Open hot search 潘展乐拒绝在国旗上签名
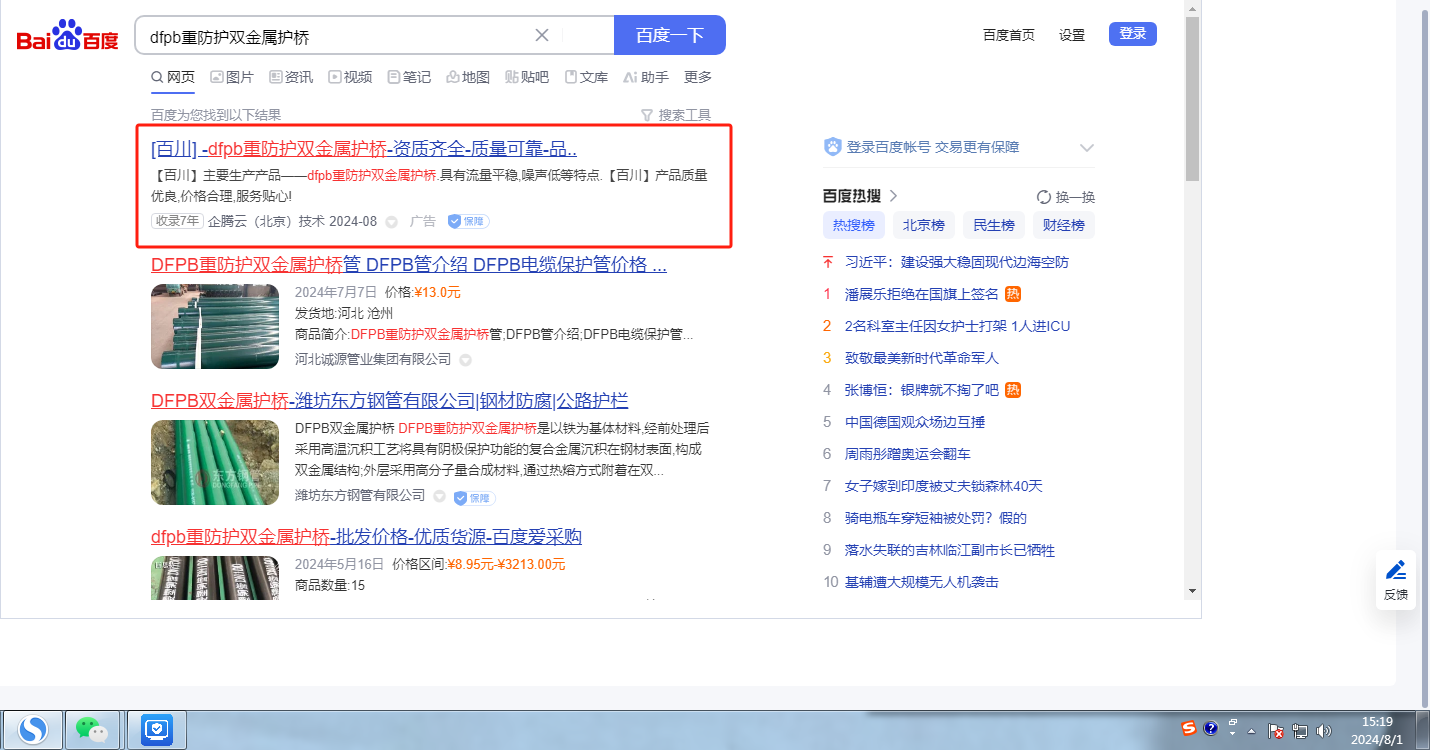 (922, 294)
